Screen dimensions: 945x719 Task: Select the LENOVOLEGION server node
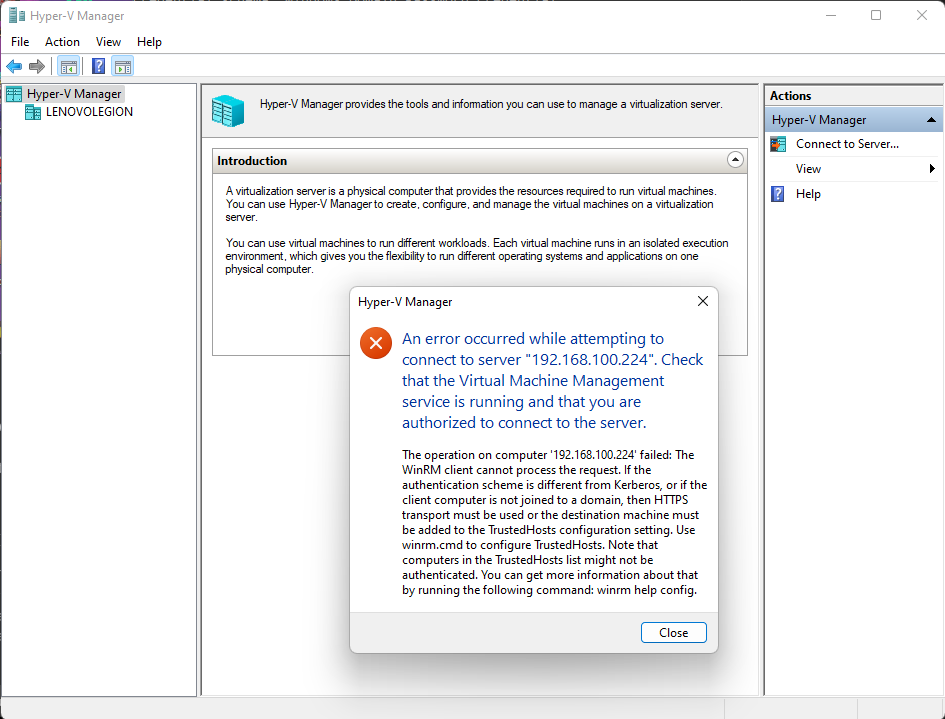[x=89, y=112]
